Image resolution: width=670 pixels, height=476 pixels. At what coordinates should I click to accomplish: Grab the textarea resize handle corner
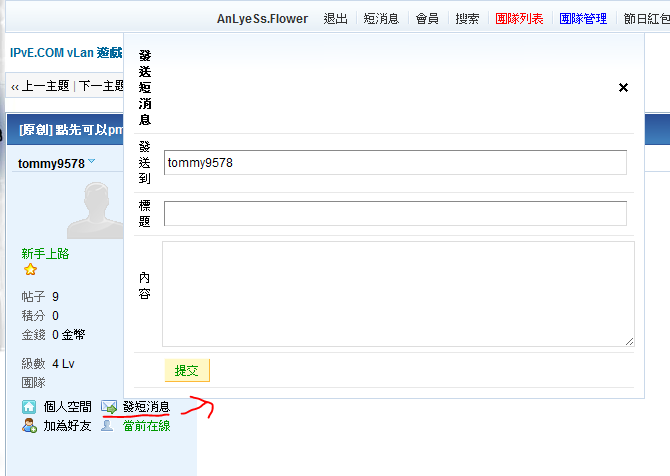tap(629, 341)
